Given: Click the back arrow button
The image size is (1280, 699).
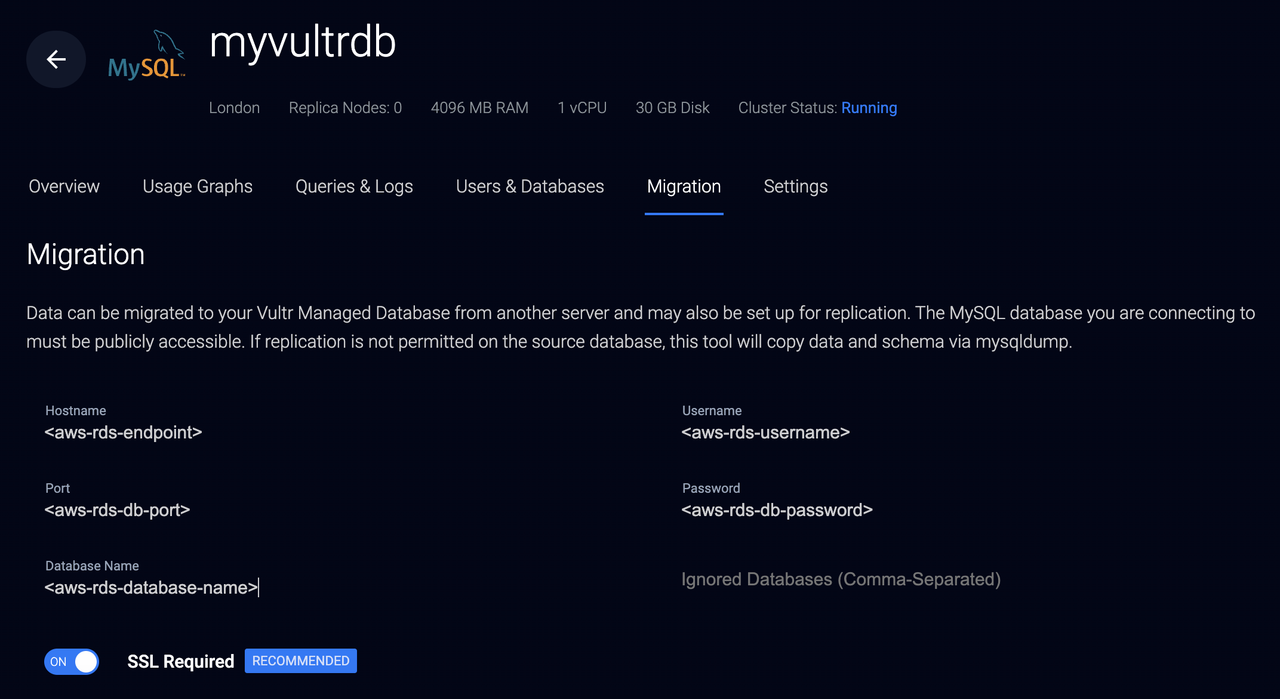Looking at the screenshot, I should [x=56, y=59].
